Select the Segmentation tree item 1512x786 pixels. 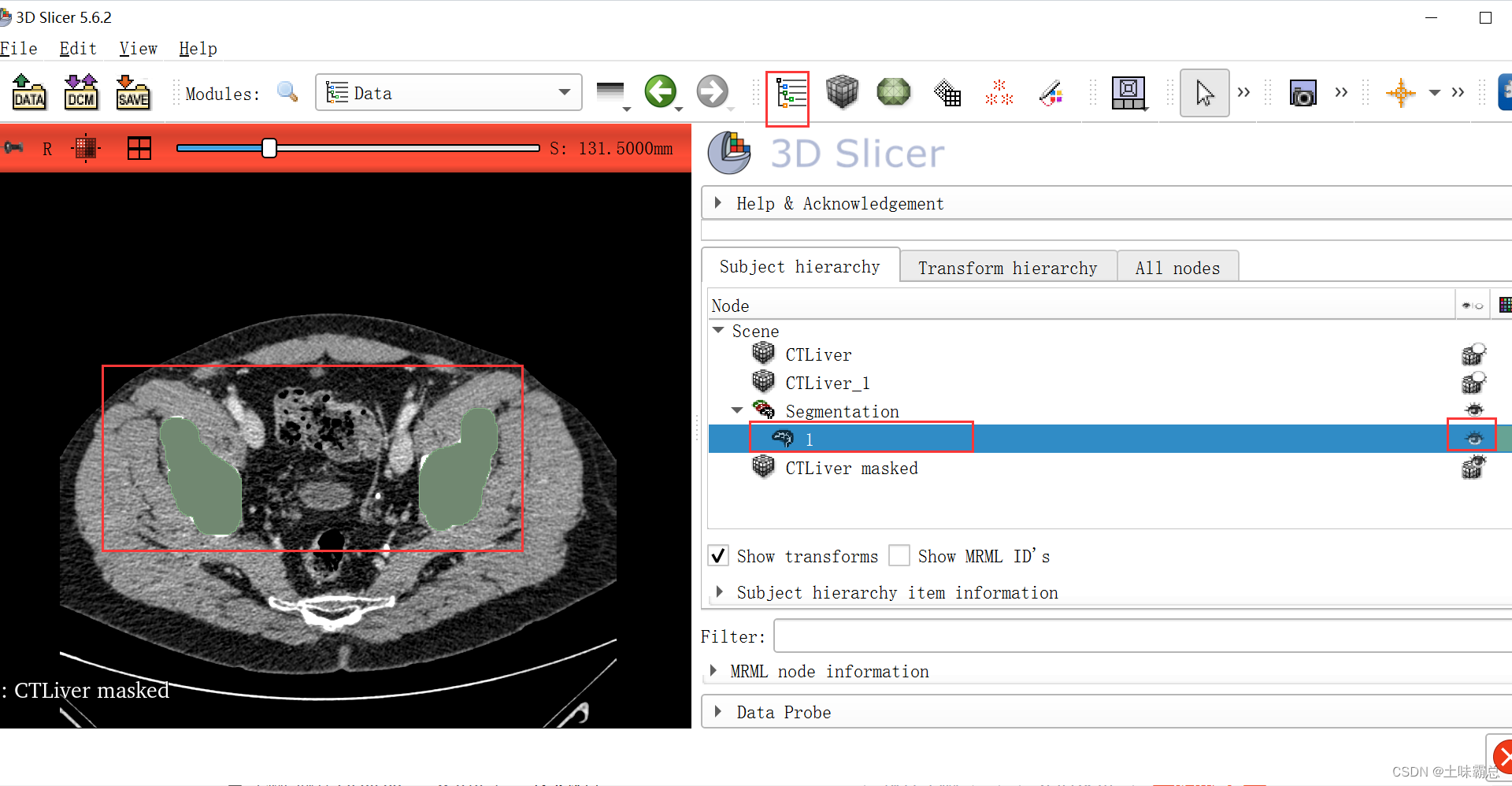[843, 412]
